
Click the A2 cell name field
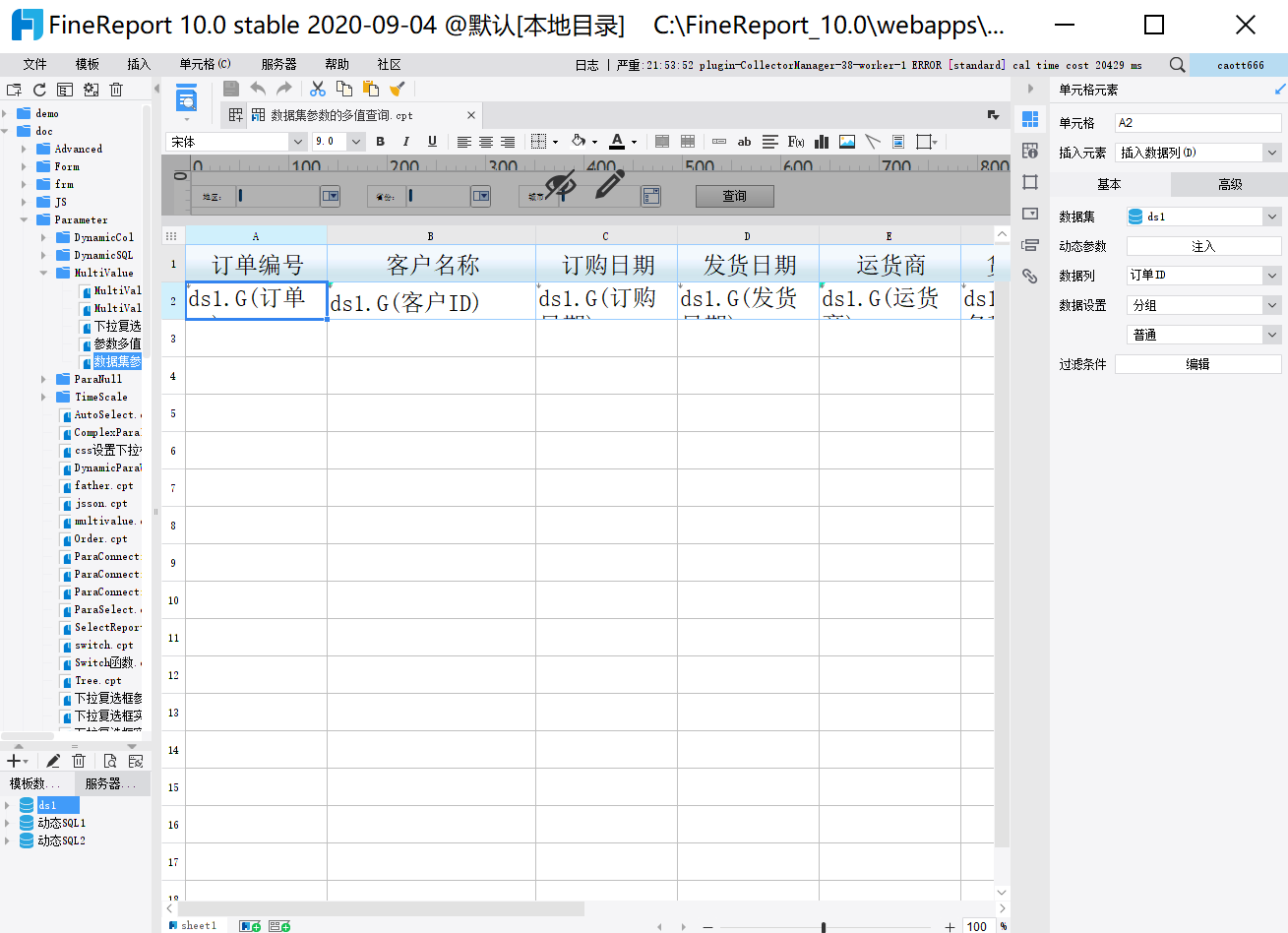point(1198,123)
